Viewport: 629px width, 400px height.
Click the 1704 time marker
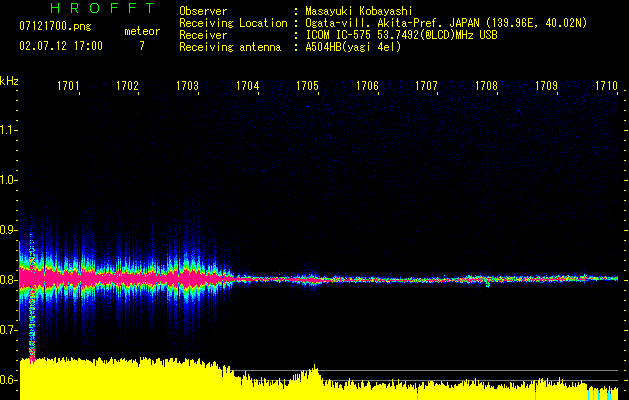[x=248, y=86]
